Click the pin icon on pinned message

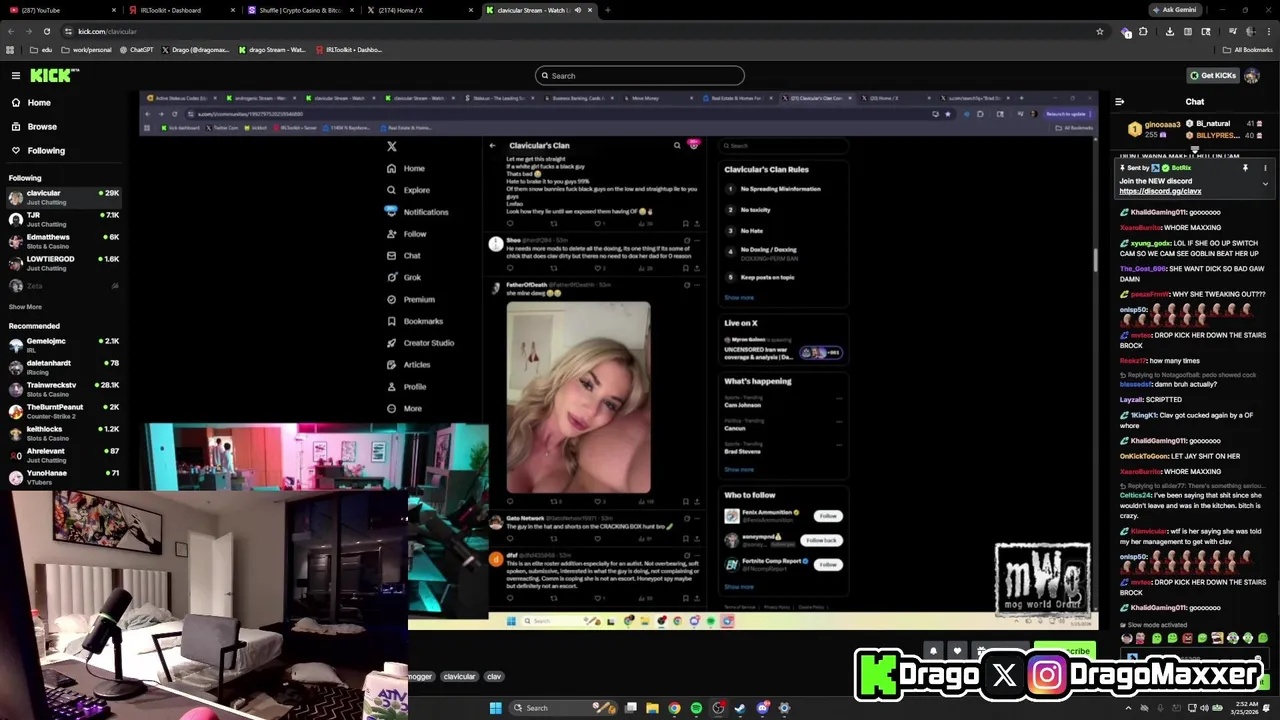click(1245, 168)
